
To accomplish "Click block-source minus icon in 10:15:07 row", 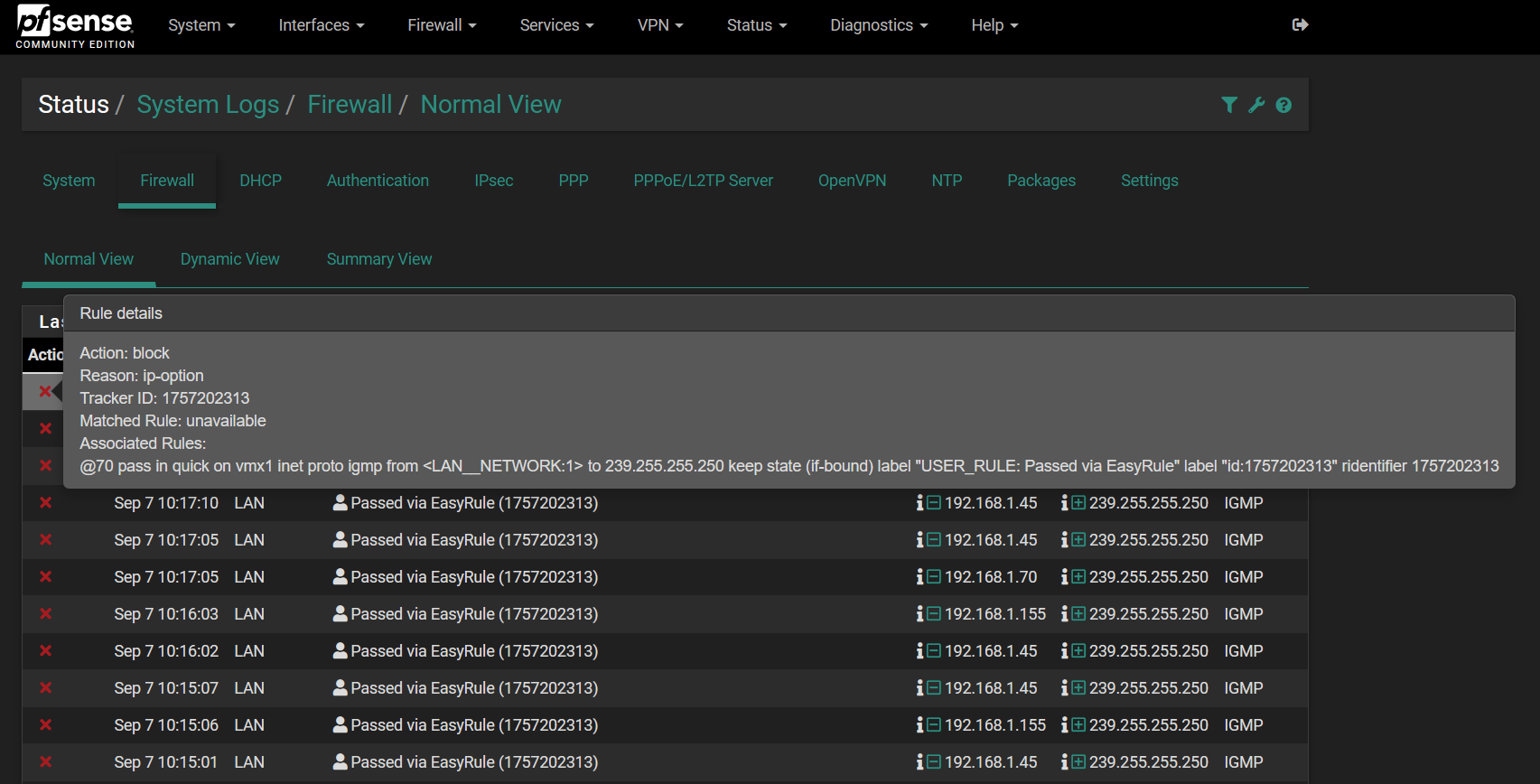I will pos(934,687).
